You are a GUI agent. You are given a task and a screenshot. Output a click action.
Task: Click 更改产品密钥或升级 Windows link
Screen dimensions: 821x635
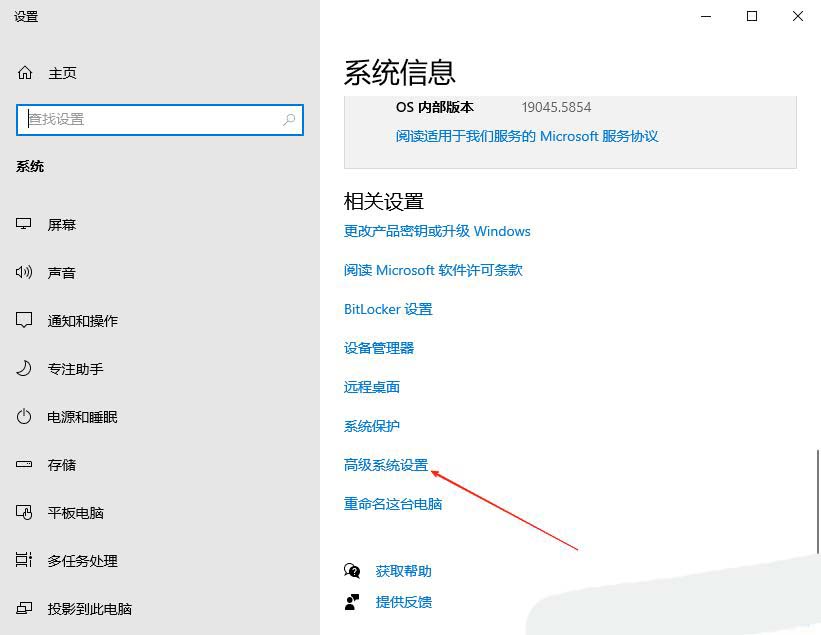(437, 231)
